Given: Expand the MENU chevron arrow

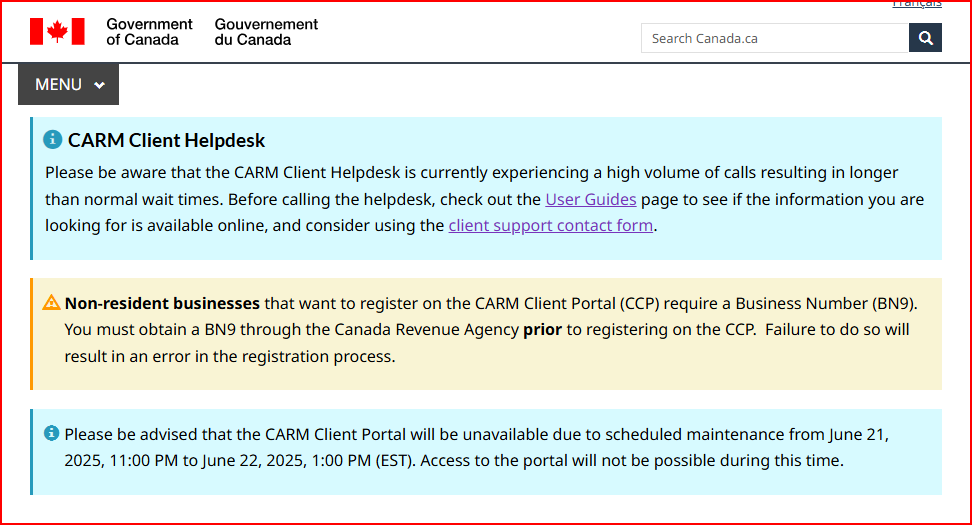Looking at the screenshot, I should click(99, 85).
